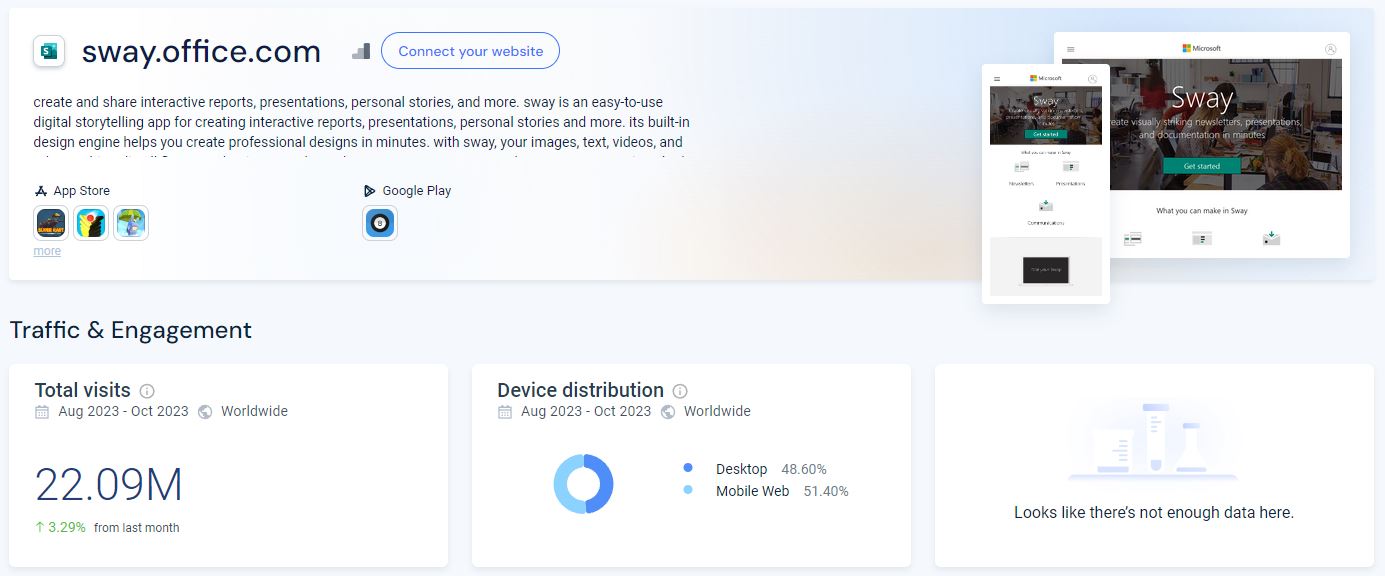This screenshot has width=1385, height=576.
Task: Show info tooltip for Total visits
Action: click(147, 391)
